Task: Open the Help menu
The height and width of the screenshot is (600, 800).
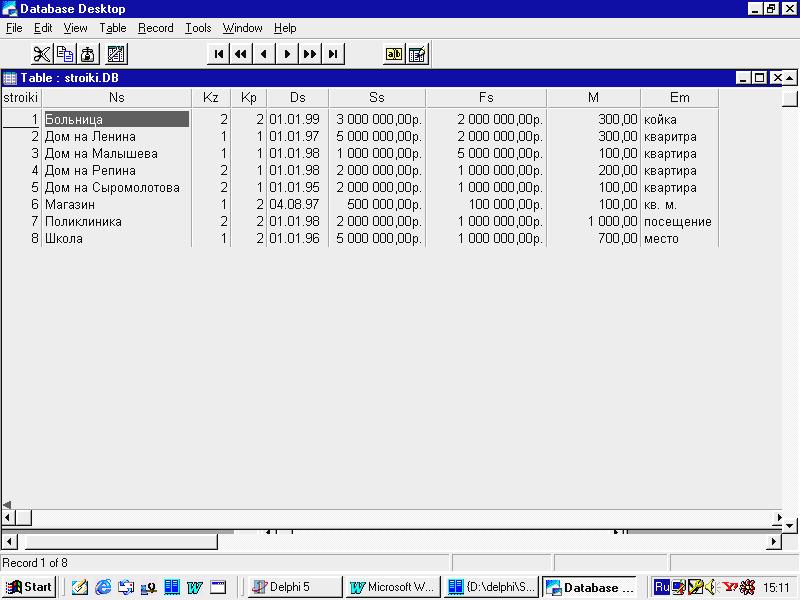Action: click(285, 28)
